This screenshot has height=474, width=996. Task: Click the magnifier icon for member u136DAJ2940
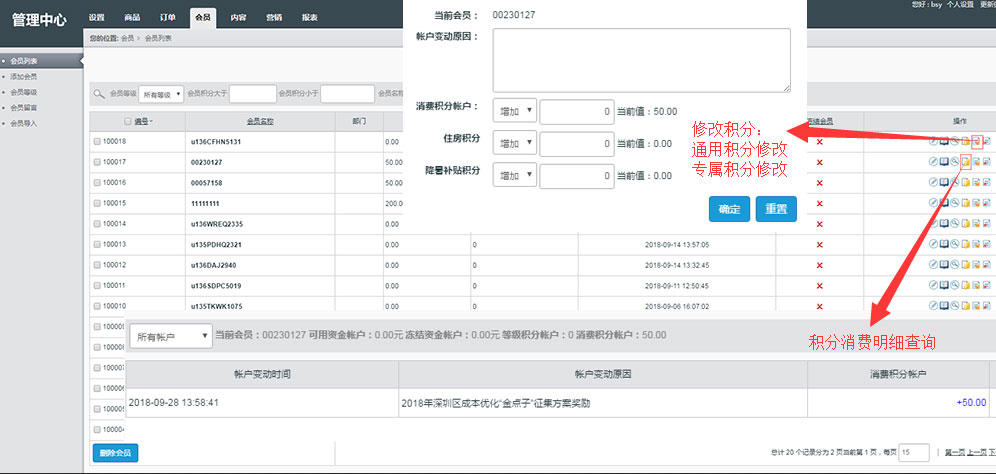955,265
